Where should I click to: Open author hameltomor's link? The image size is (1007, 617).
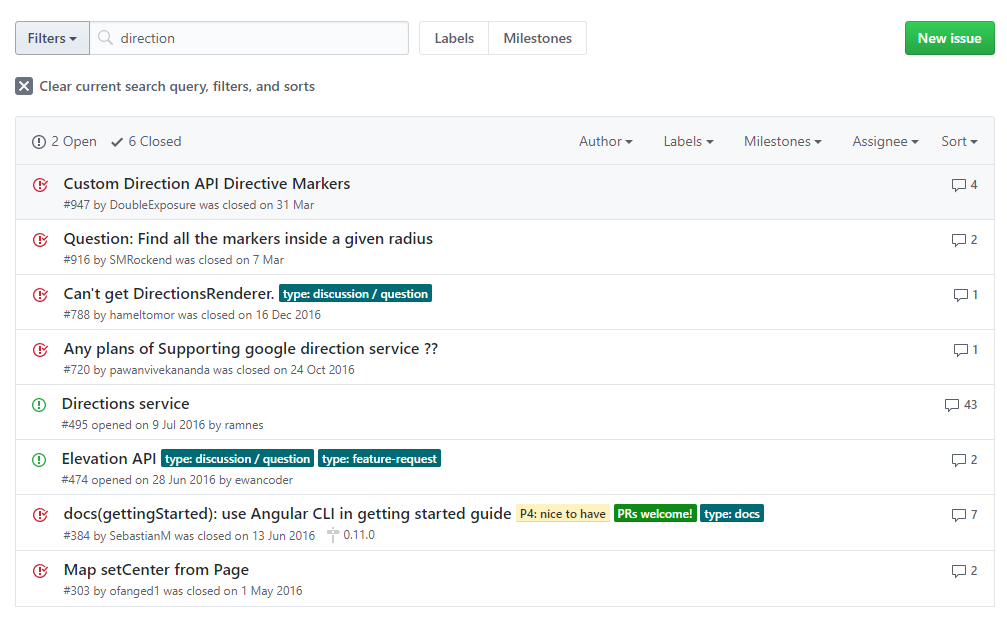142,315
